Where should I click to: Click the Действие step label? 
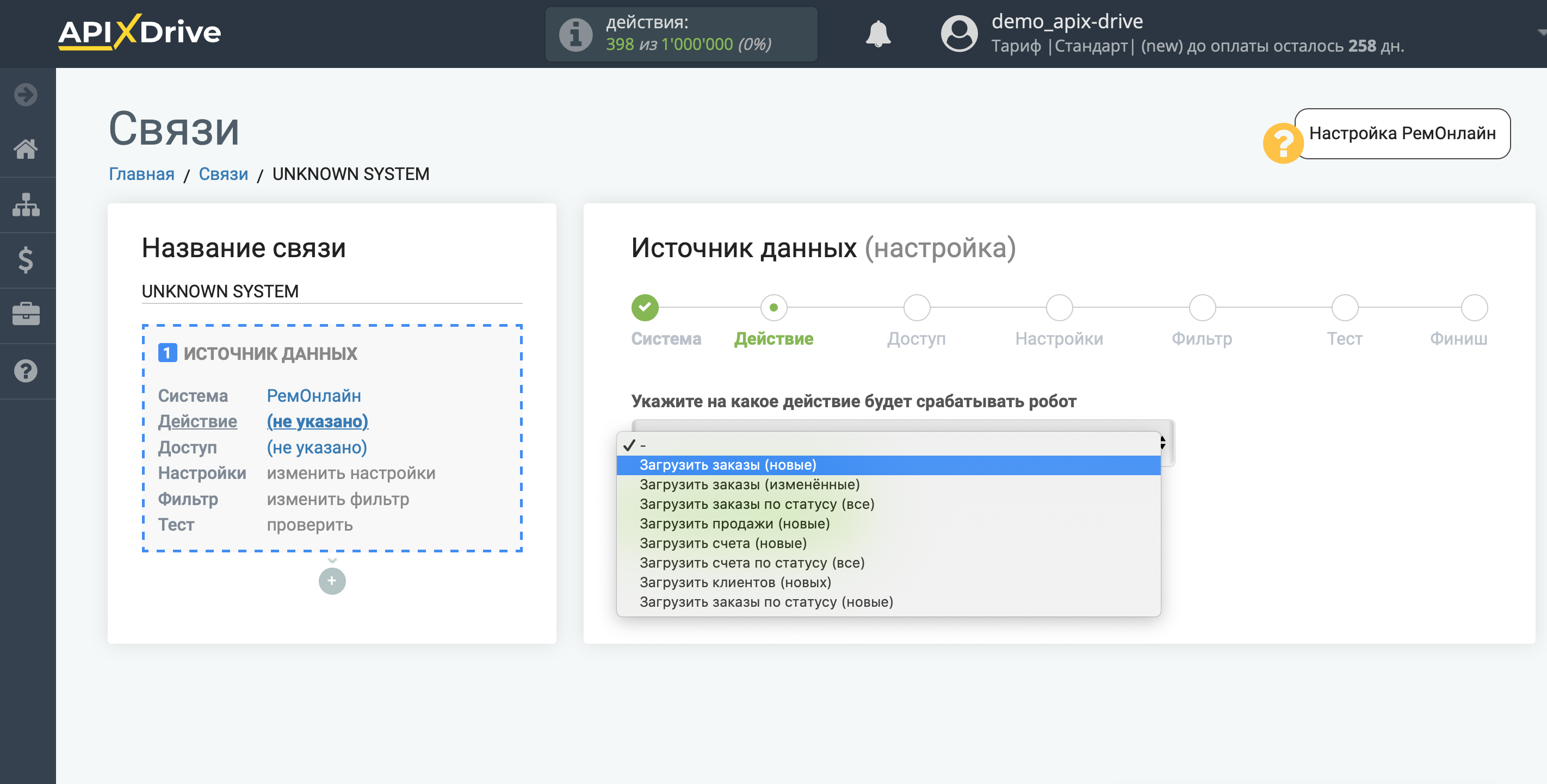coord(773,339)
